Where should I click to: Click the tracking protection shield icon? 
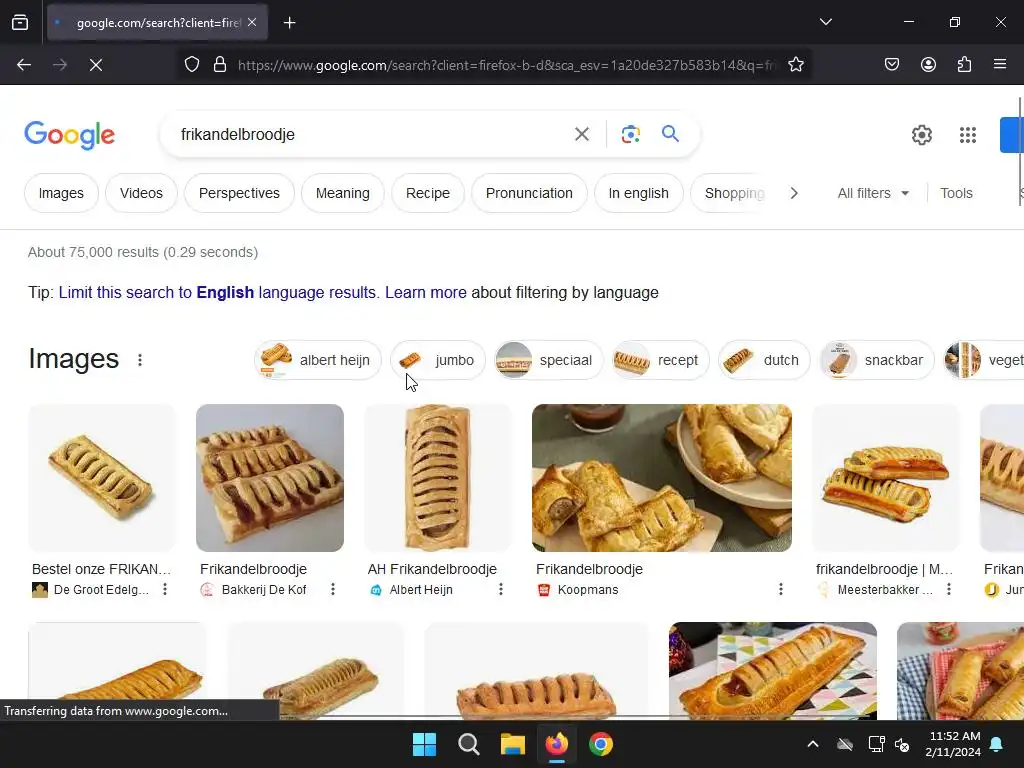point(191,65)
